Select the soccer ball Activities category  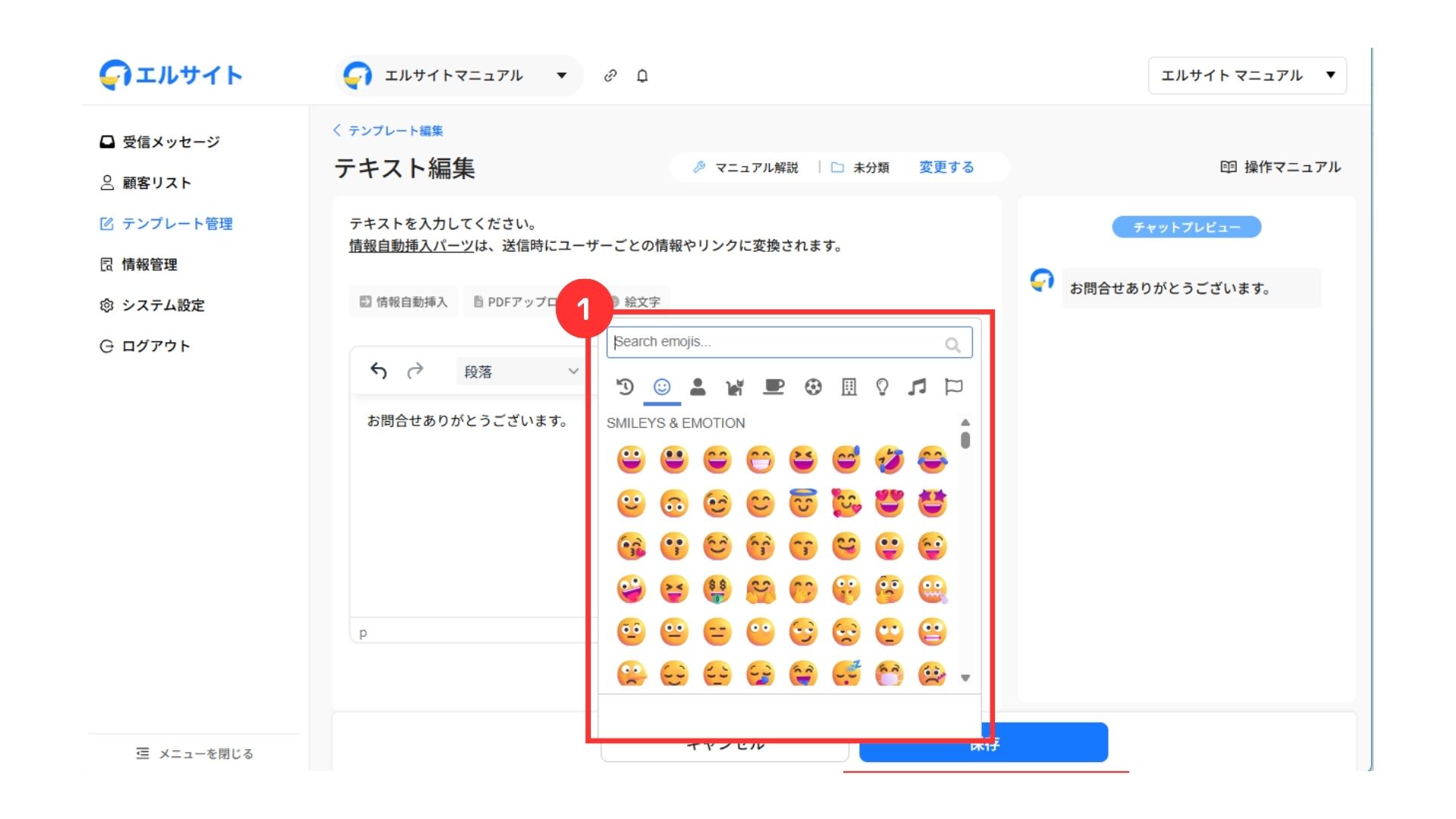click(813, 388)
